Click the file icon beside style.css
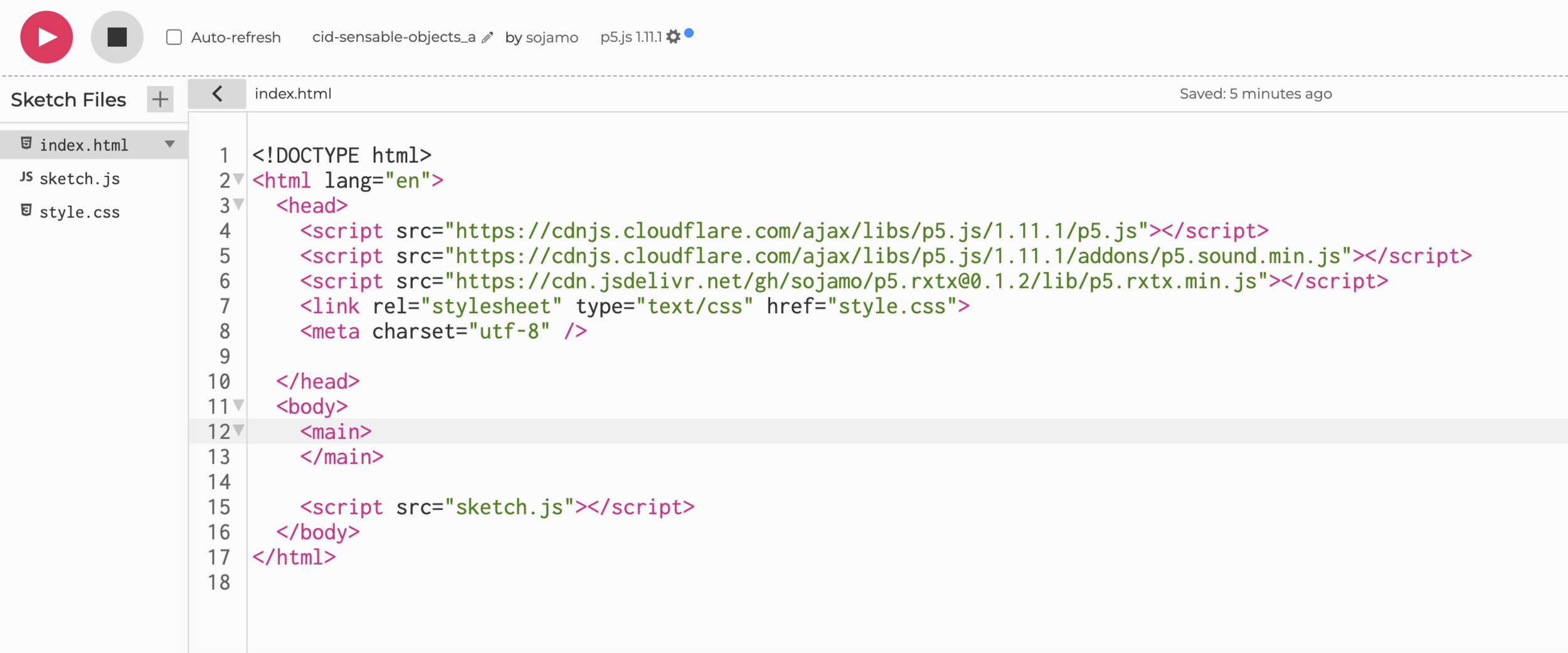The image size is (1568, 653). coord(26,210)
